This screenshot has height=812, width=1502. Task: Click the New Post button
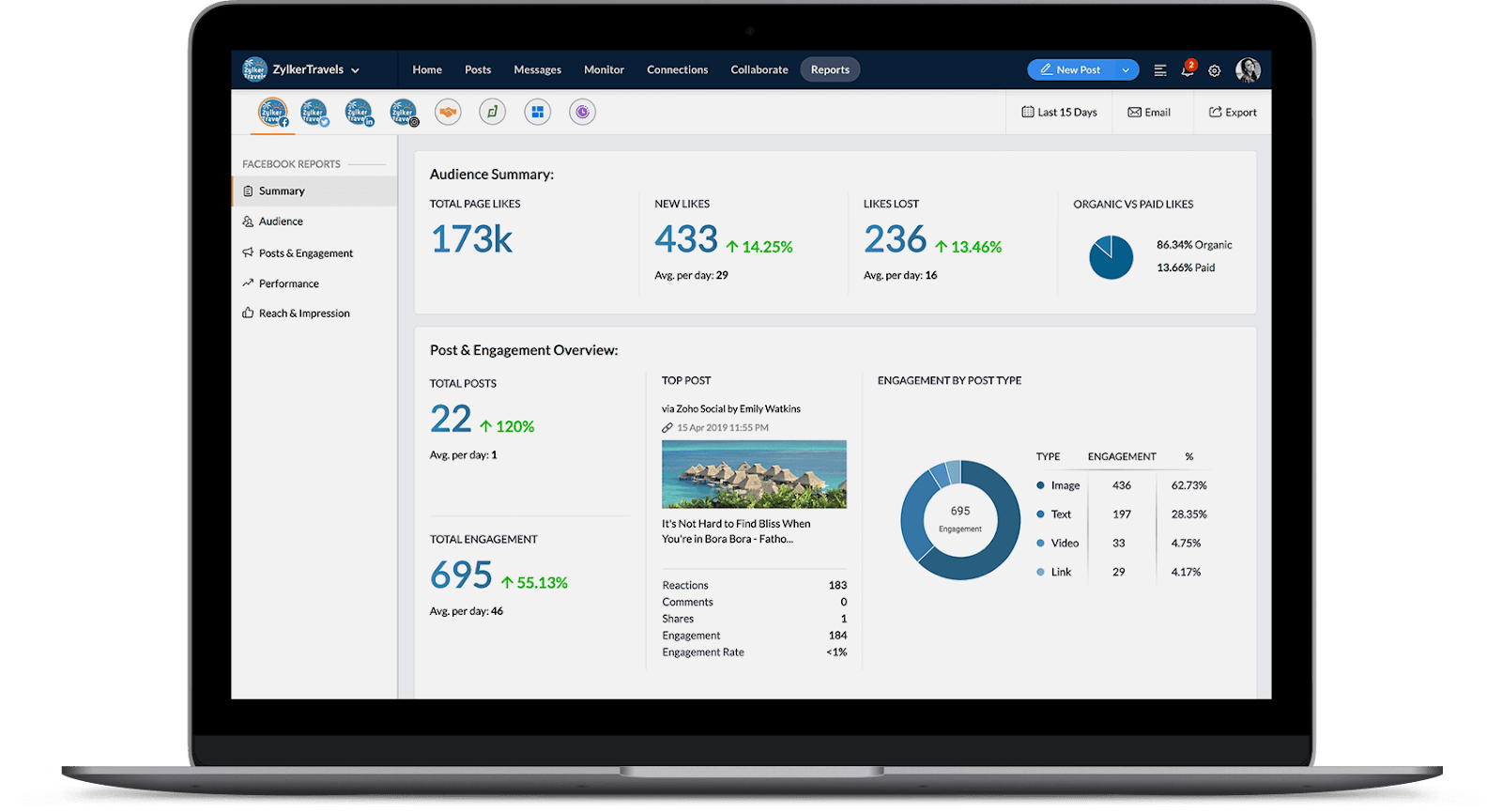pyautogui.click(x=1071, y=69)
